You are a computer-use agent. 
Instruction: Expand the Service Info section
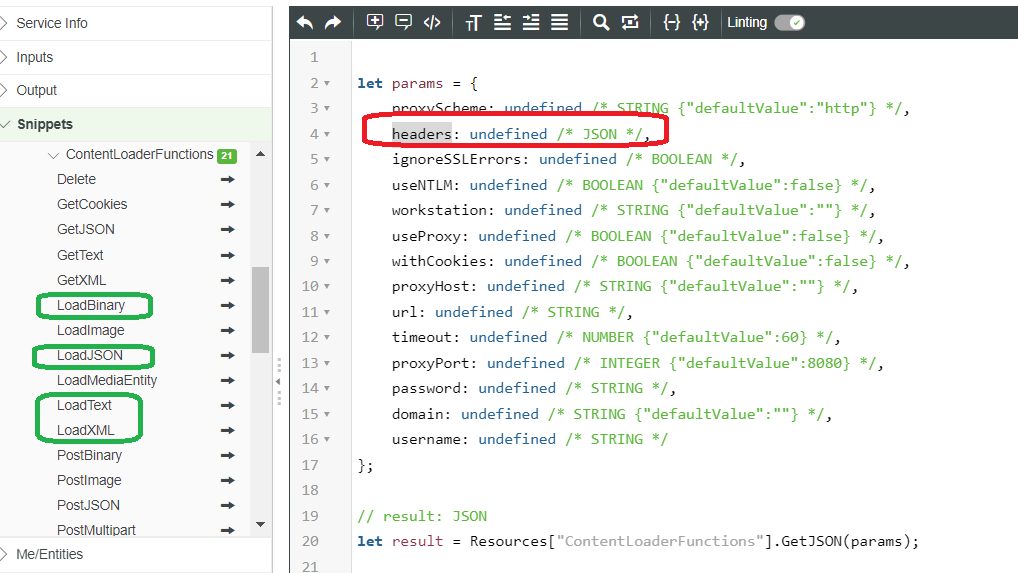52,23
